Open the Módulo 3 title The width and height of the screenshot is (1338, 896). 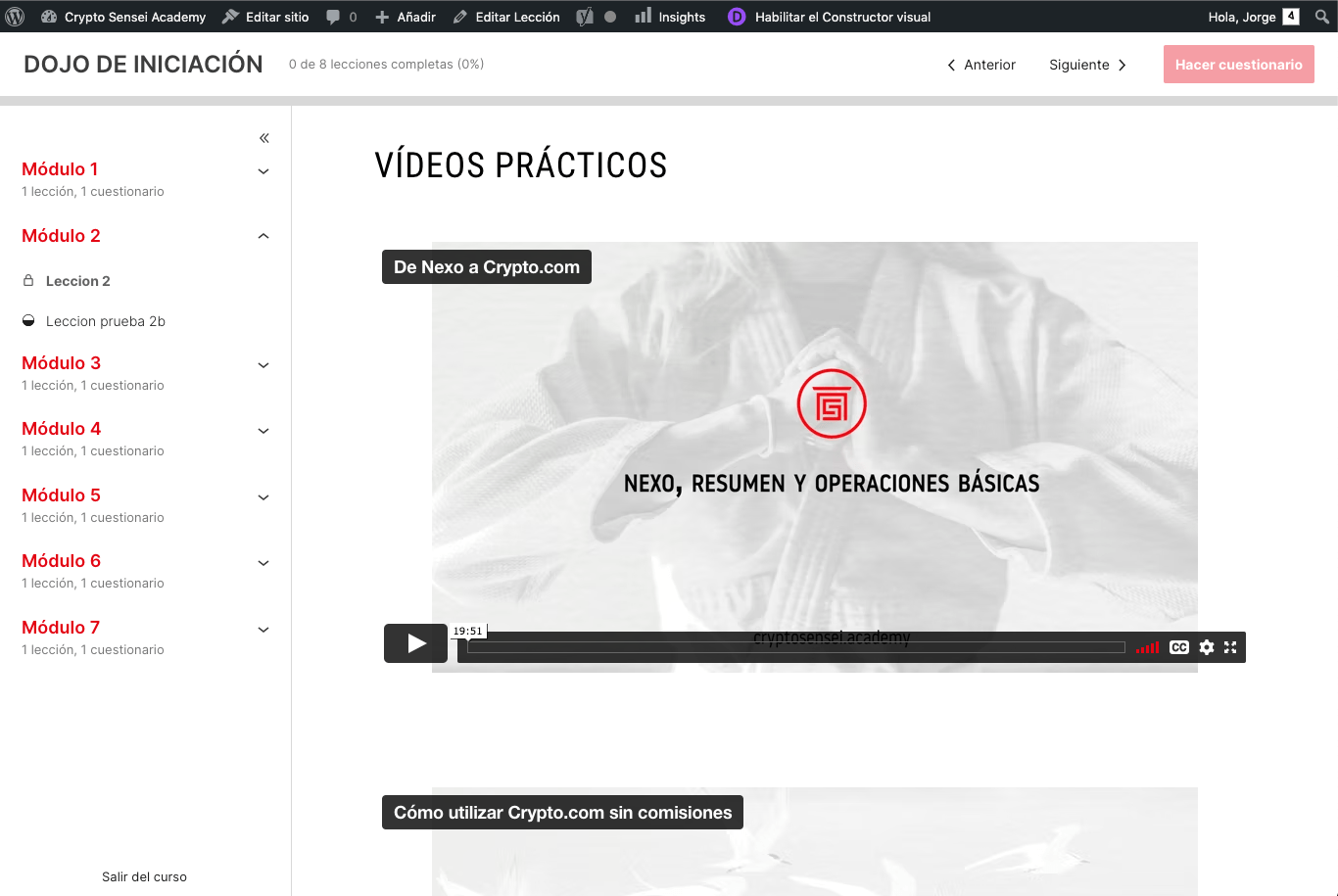(x=61, y=363)
